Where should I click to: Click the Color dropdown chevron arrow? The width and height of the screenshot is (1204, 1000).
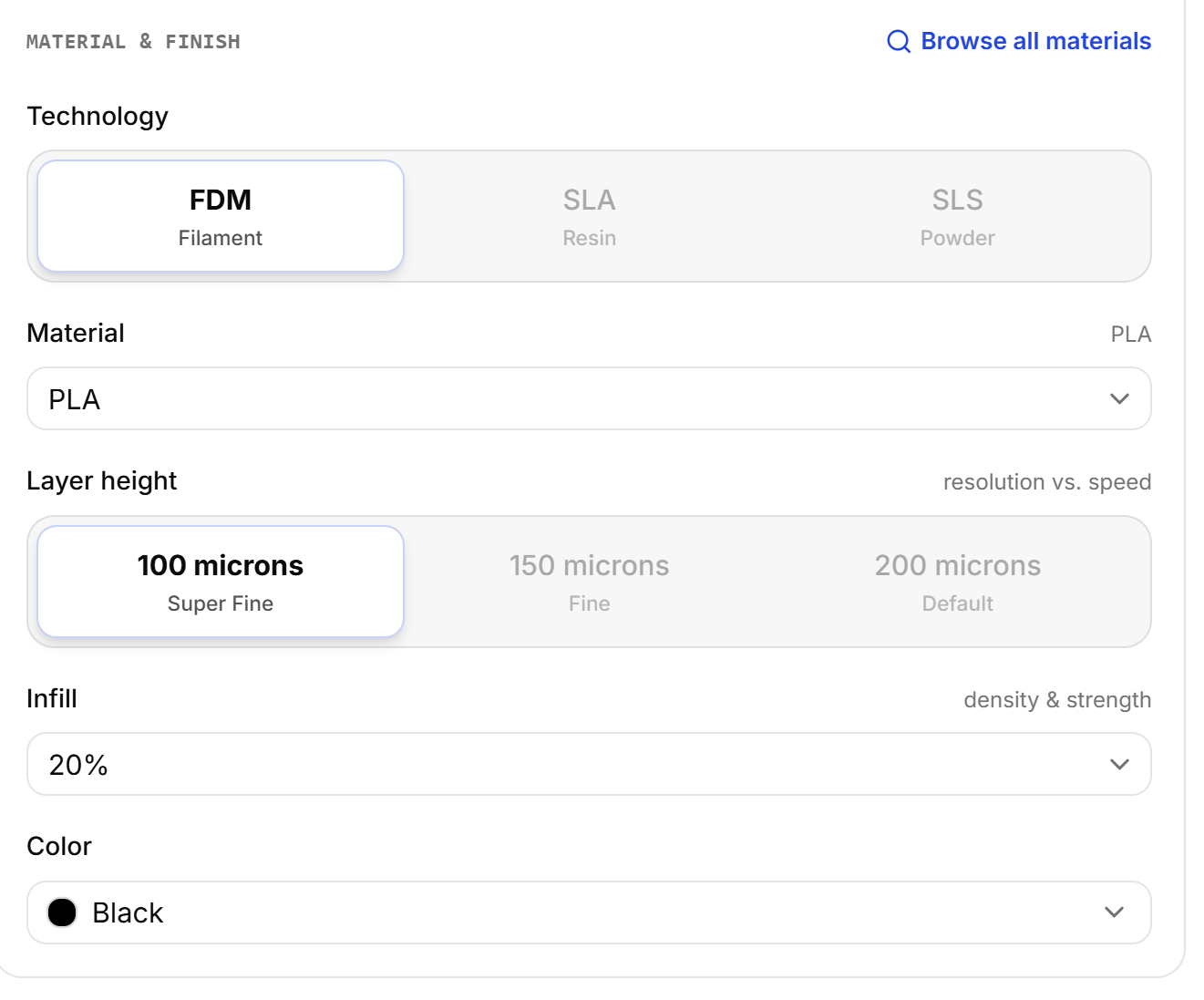(x=1114, y=912)
